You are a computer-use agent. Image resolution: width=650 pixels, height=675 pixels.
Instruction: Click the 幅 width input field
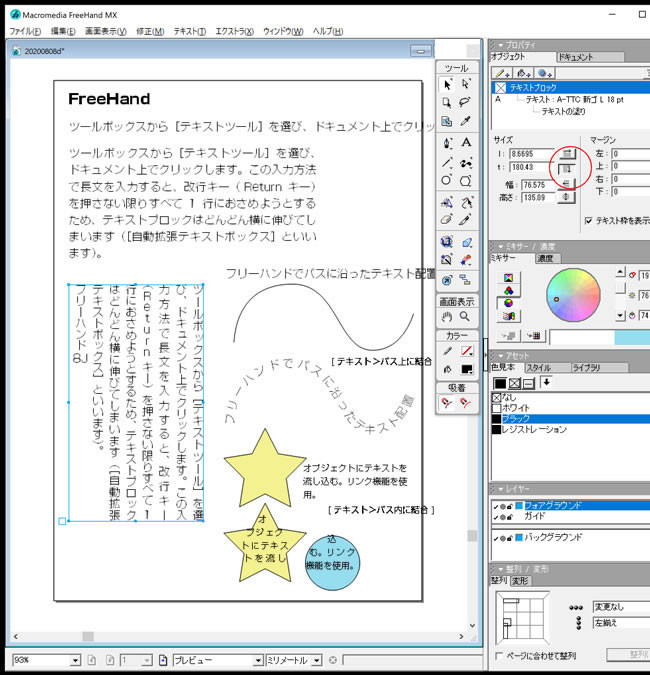[539, 185]
